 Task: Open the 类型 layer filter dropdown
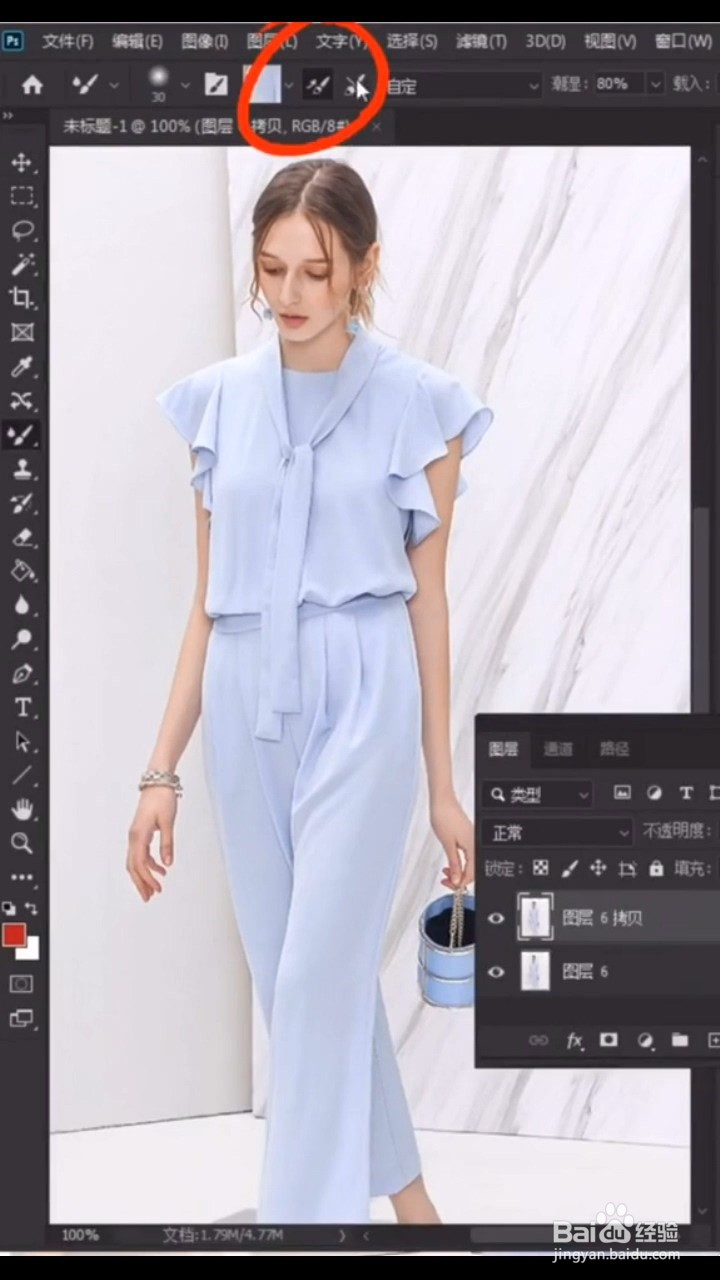click(x=538, y=794)
